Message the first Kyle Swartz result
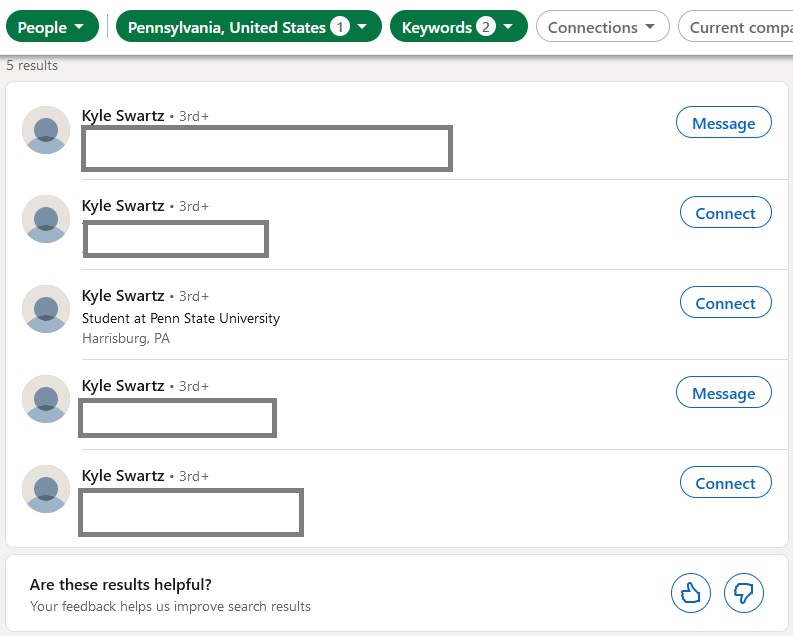The width and height of the screenshot is (793, 636). (724, 122)
